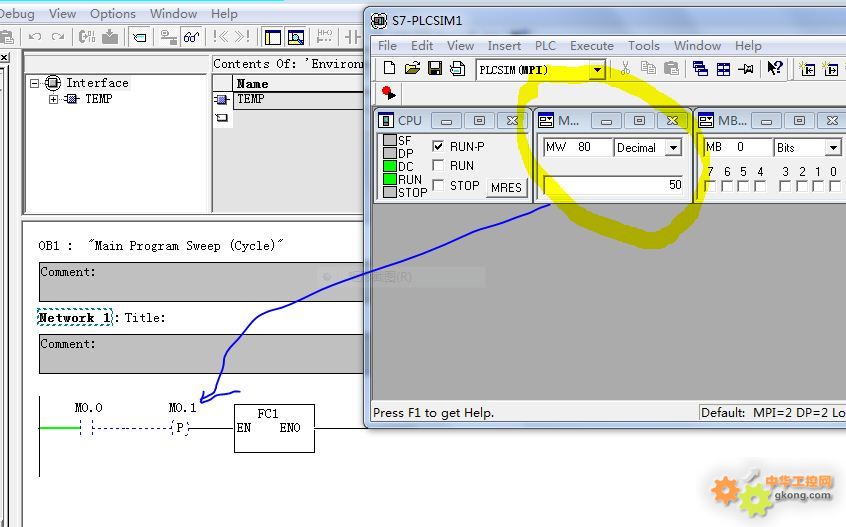Click the MW 80 address field
846x527 pixels.
[x=577, y=147]
